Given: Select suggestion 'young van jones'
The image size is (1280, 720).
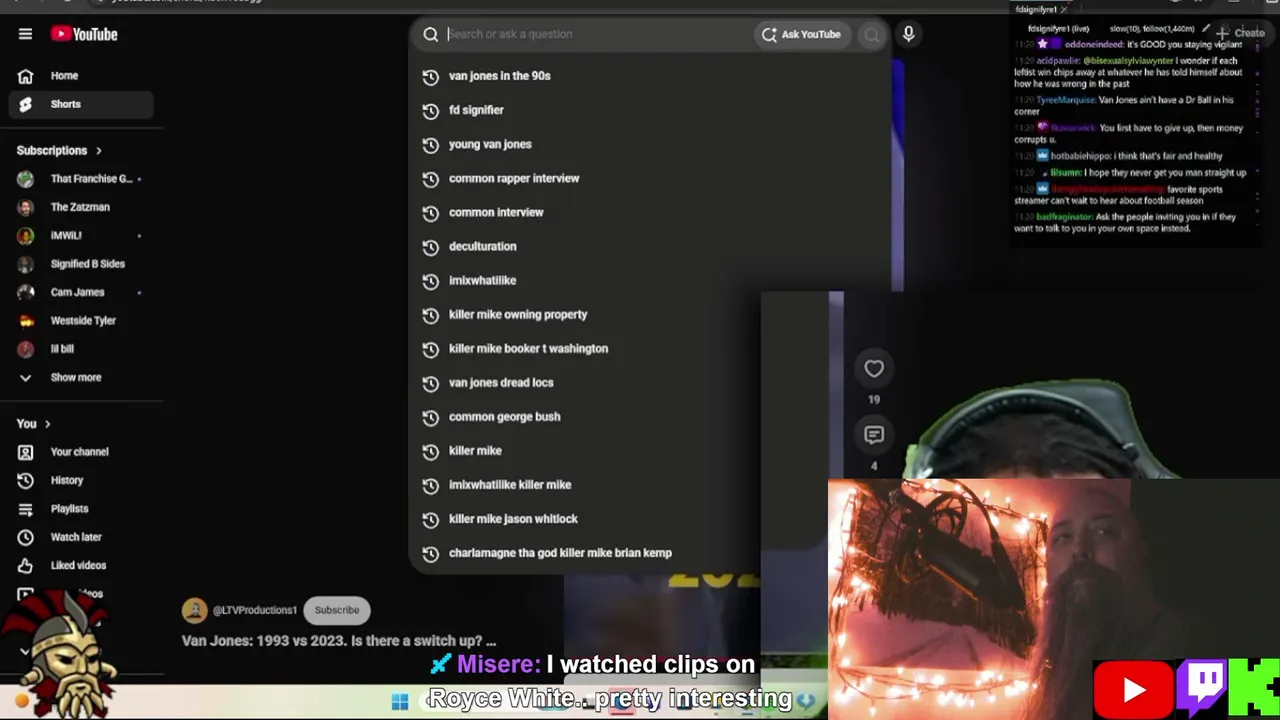Looking at the screenshot, I should click(x=650, y=144).
